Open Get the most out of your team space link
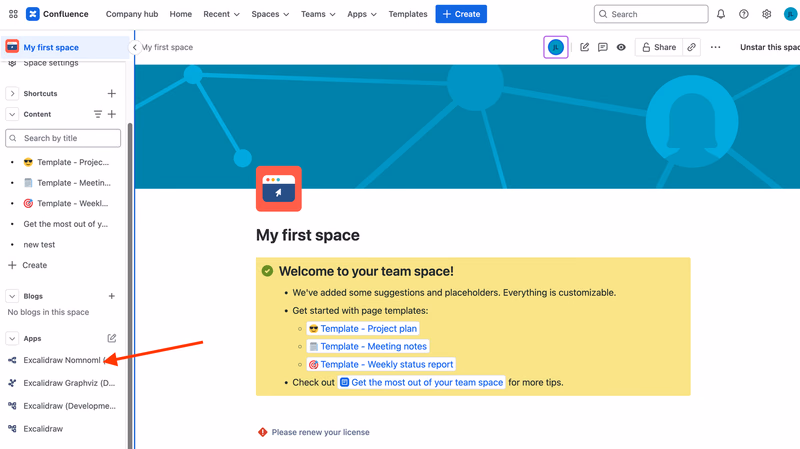Viewport: 800px width, 449px height. pos(421,382)
